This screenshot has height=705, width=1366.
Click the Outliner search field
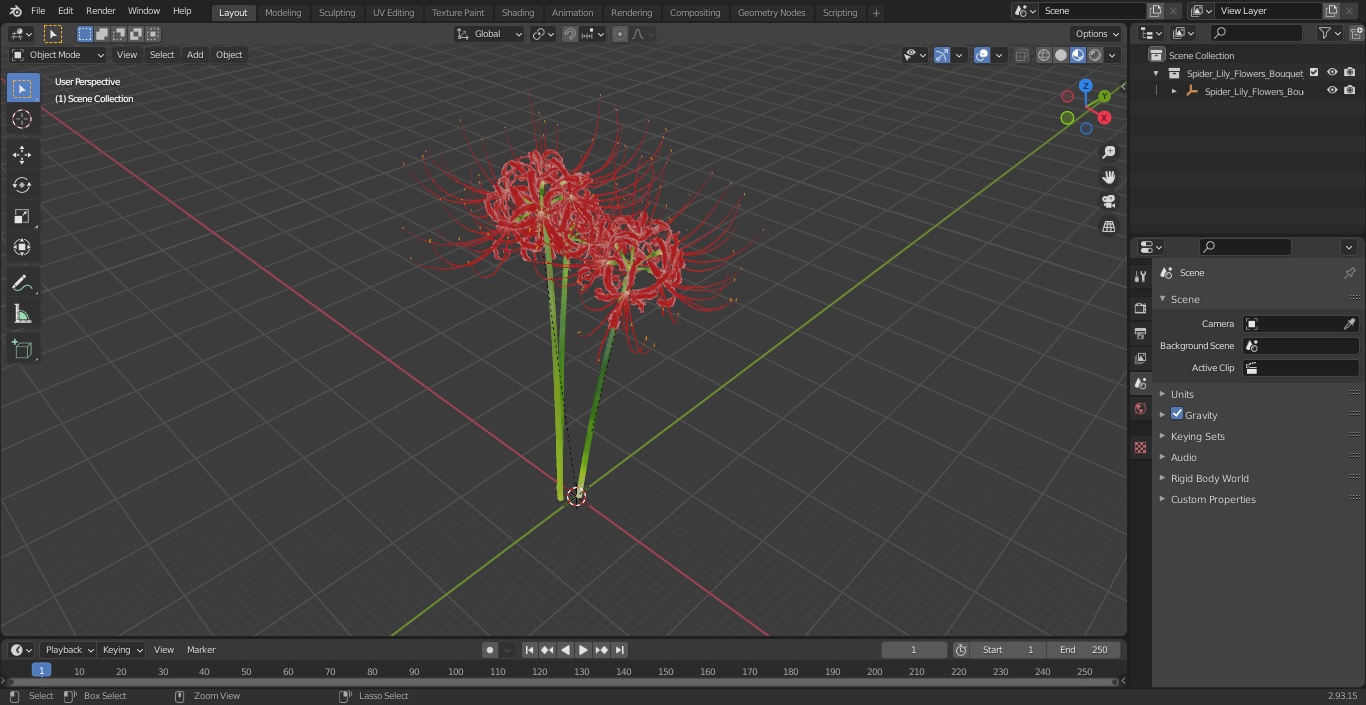(1255, 33)
